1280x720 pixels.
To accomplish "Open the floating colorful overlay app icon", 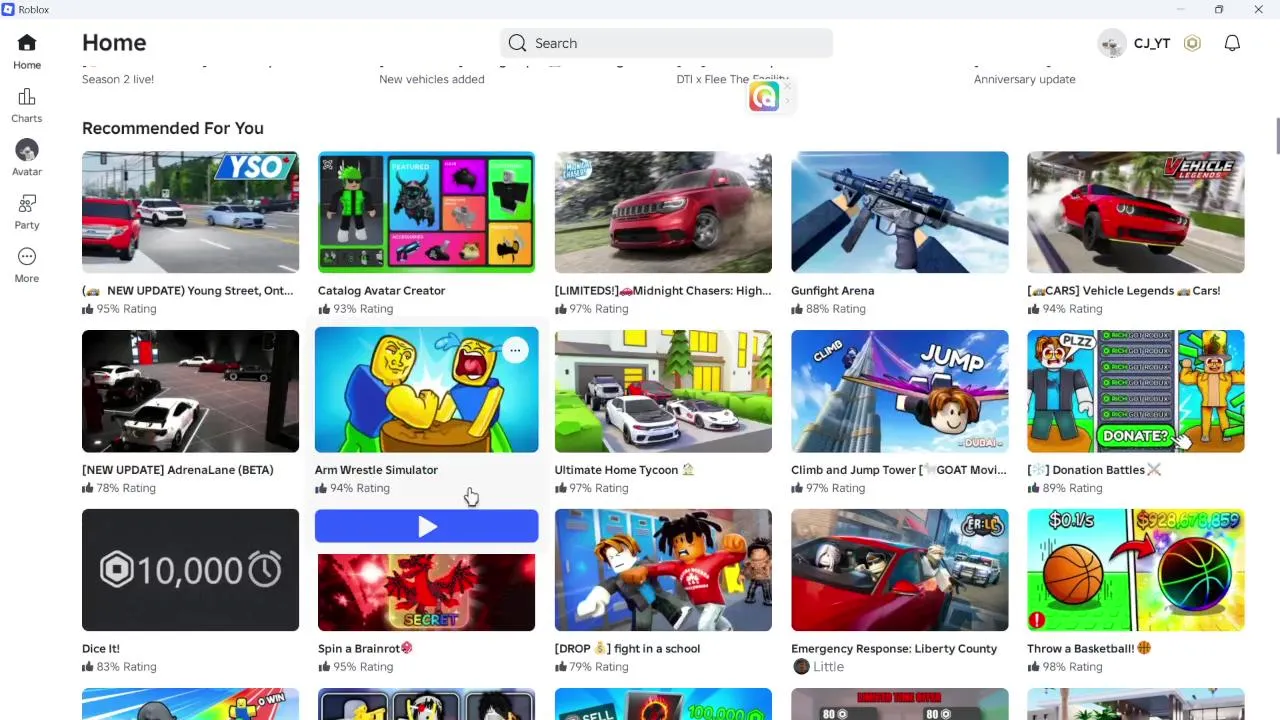I will point(764,96).
